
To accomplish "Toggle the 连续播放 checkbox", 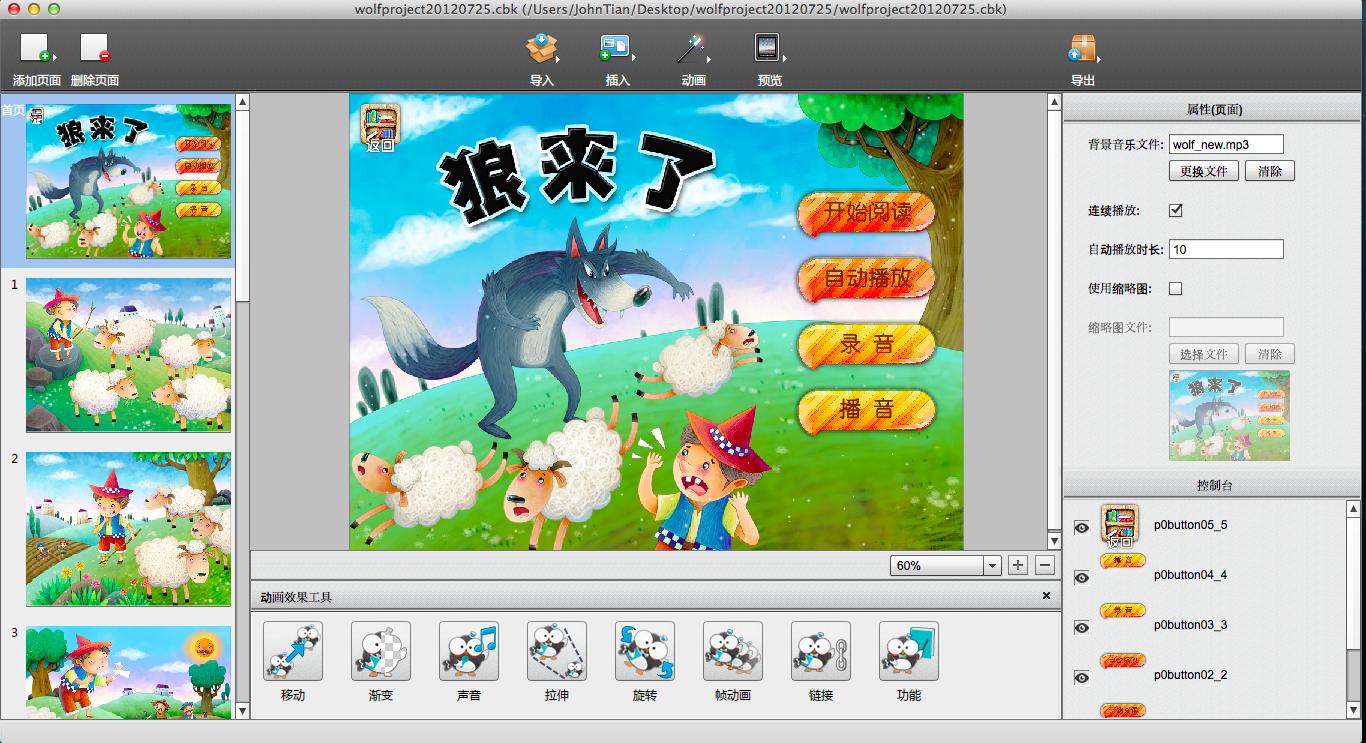I will tap(1176, 210).
